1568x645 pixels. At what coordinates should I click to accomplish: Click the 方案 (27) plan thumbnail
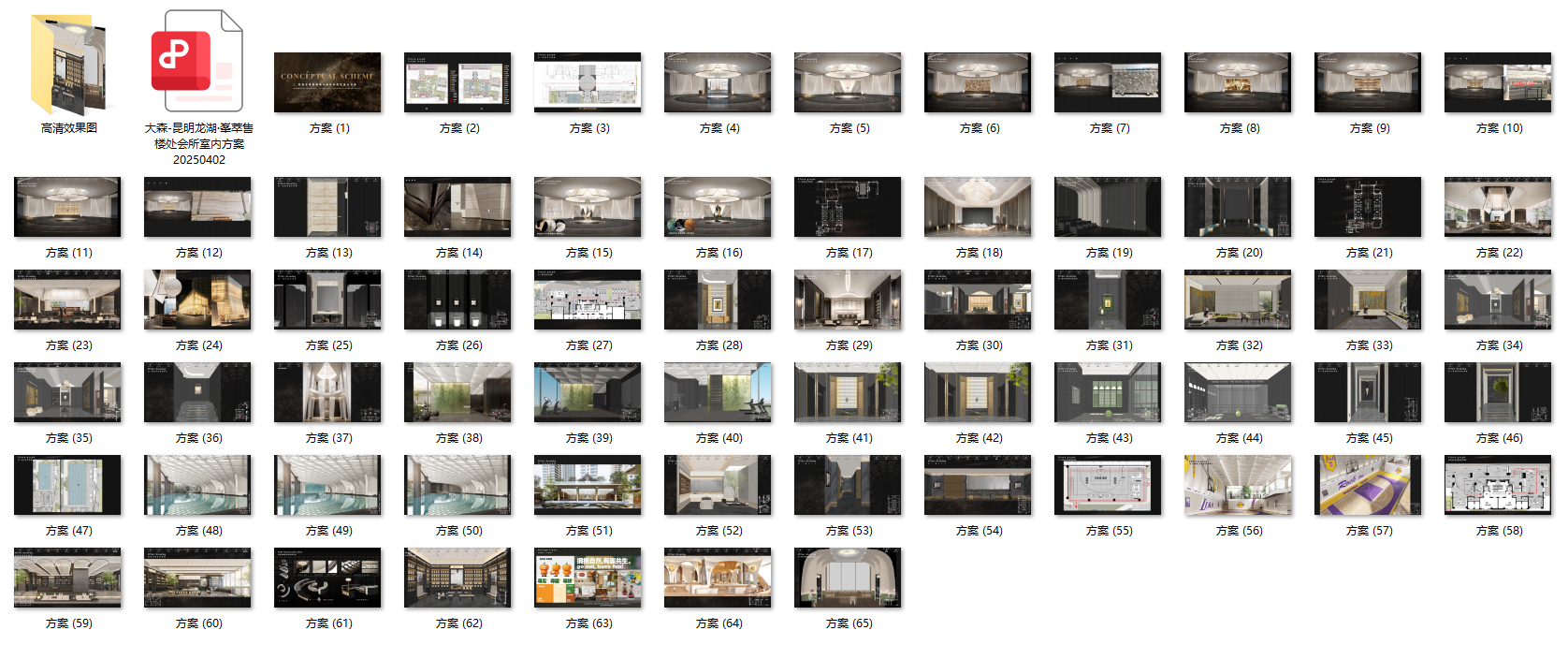tap(588, 300)
